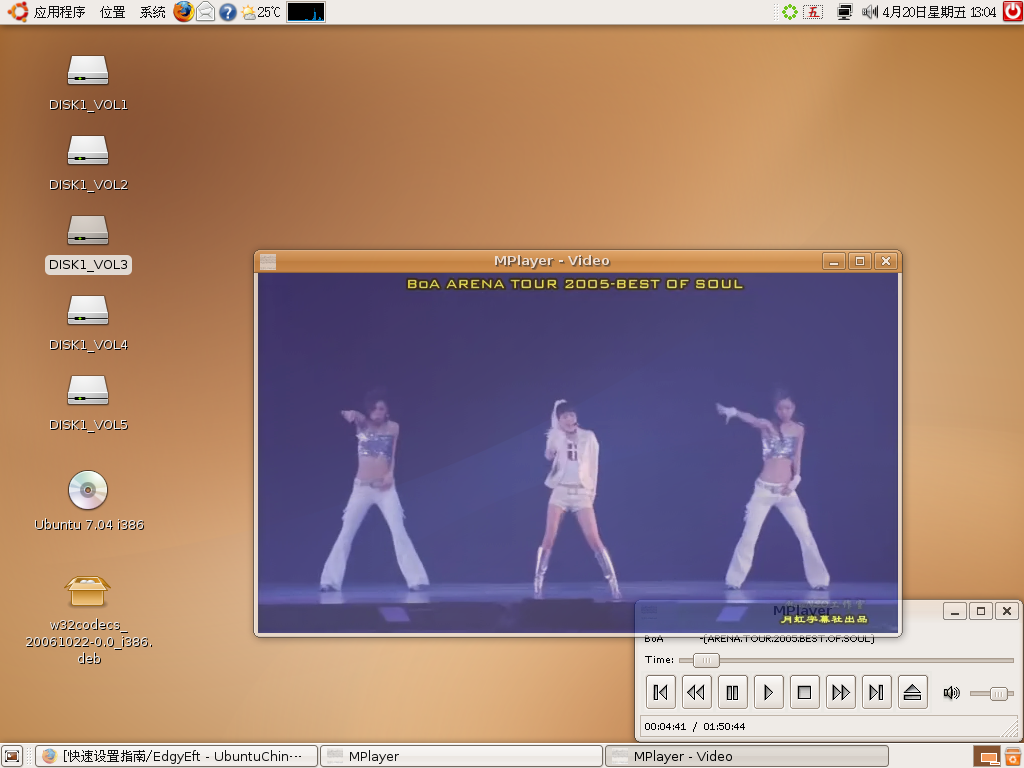The width and height of the screenshot is (1024, 768).
Task: Close the MPlayer control window
Action: coord(1007,611)
